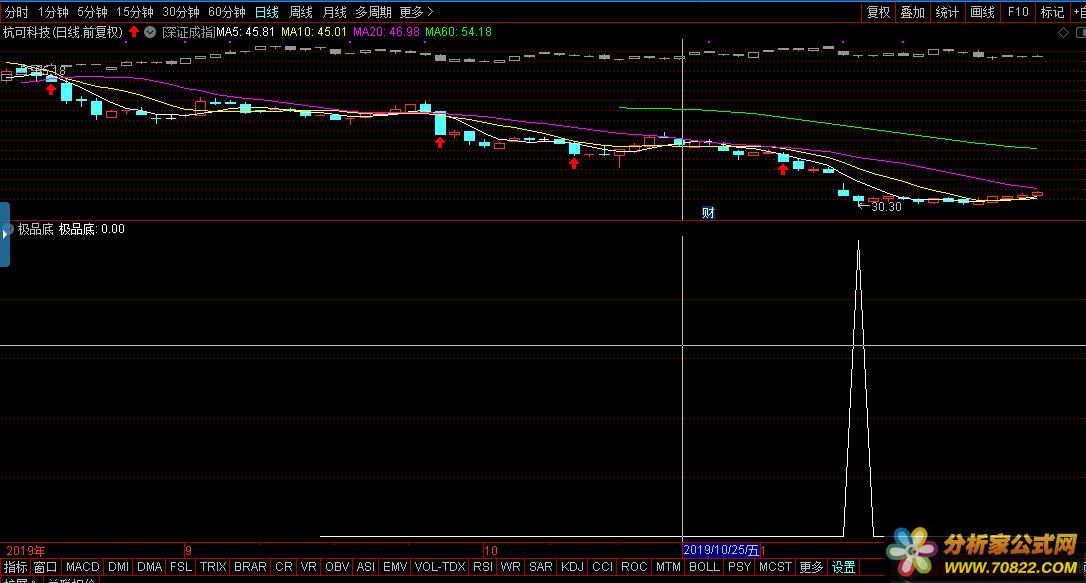This screenshot has height=583, width=1086.
Task: Select the VR indicator
Action: (308, 567)
